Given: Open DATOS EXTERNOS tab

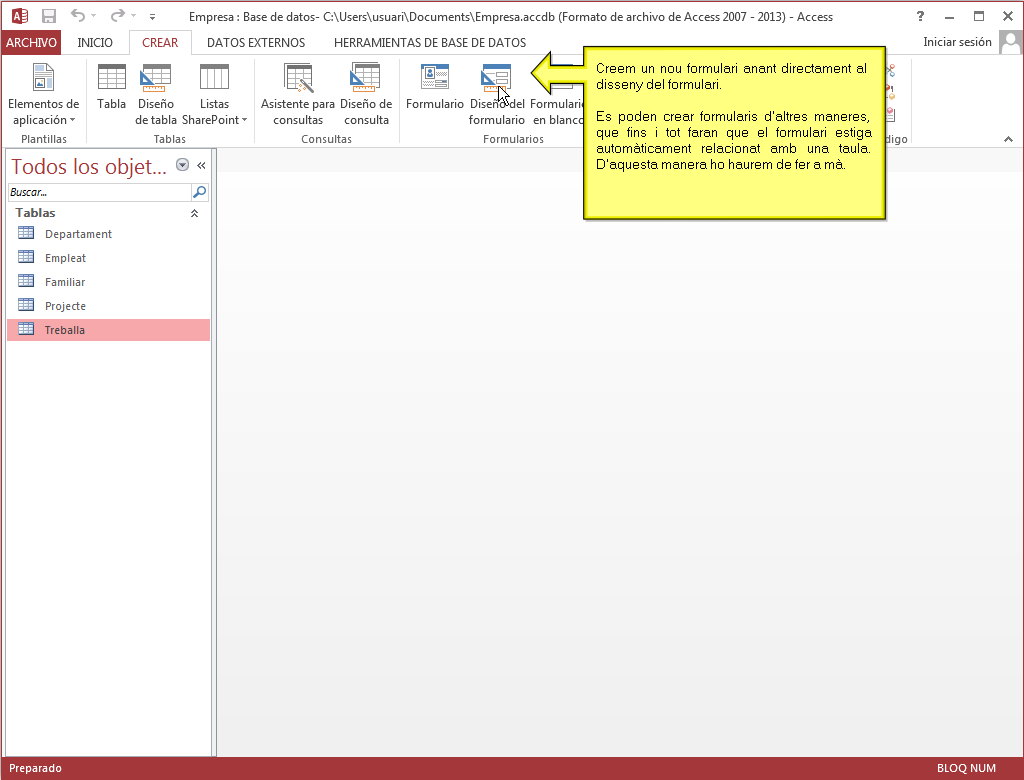Looking at the screenshot, I should (x=256, y=42).
